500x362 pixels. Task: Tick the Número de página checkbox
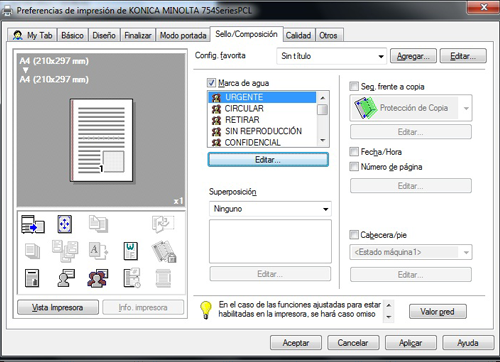[354, 166]
